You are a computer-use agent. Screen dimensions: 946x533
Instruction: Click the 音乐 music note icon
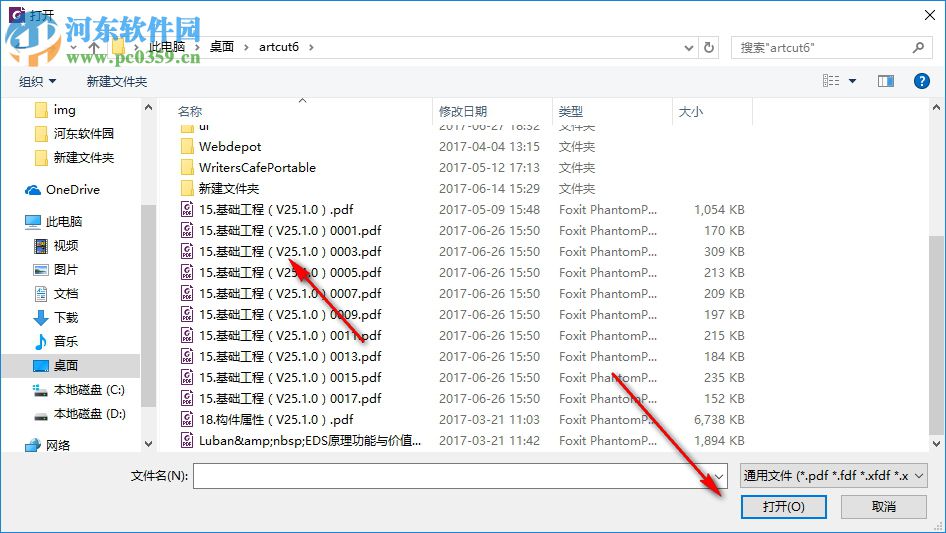(x=40, y=342)
